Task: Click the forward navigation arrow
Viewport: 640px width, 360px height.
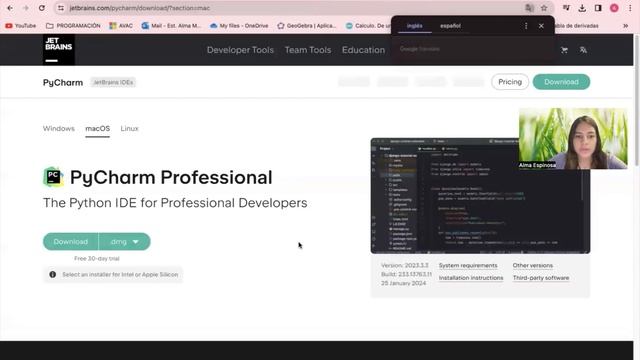Action: pyautogui.click(x=26, y=8)
